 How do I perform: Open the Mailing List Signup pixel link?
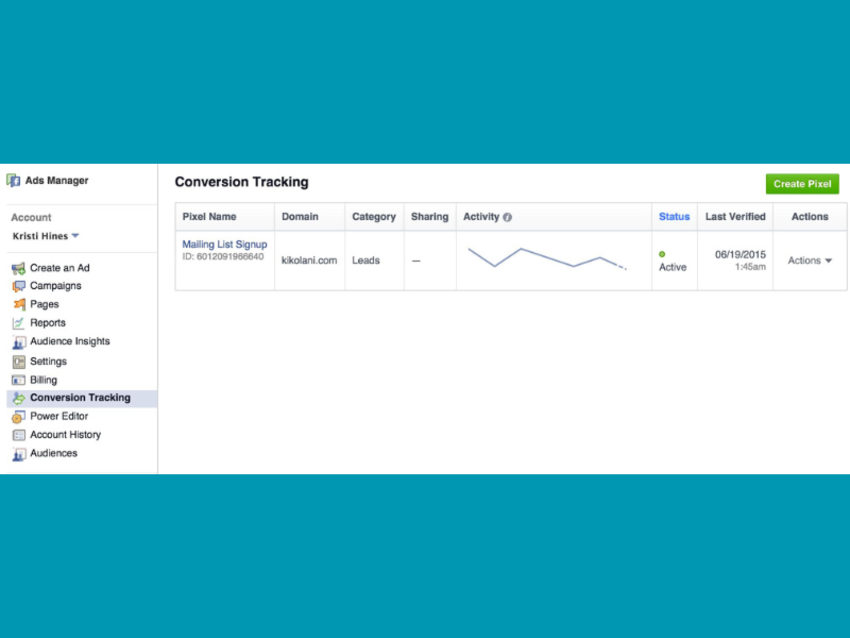[x=224, y=244]
